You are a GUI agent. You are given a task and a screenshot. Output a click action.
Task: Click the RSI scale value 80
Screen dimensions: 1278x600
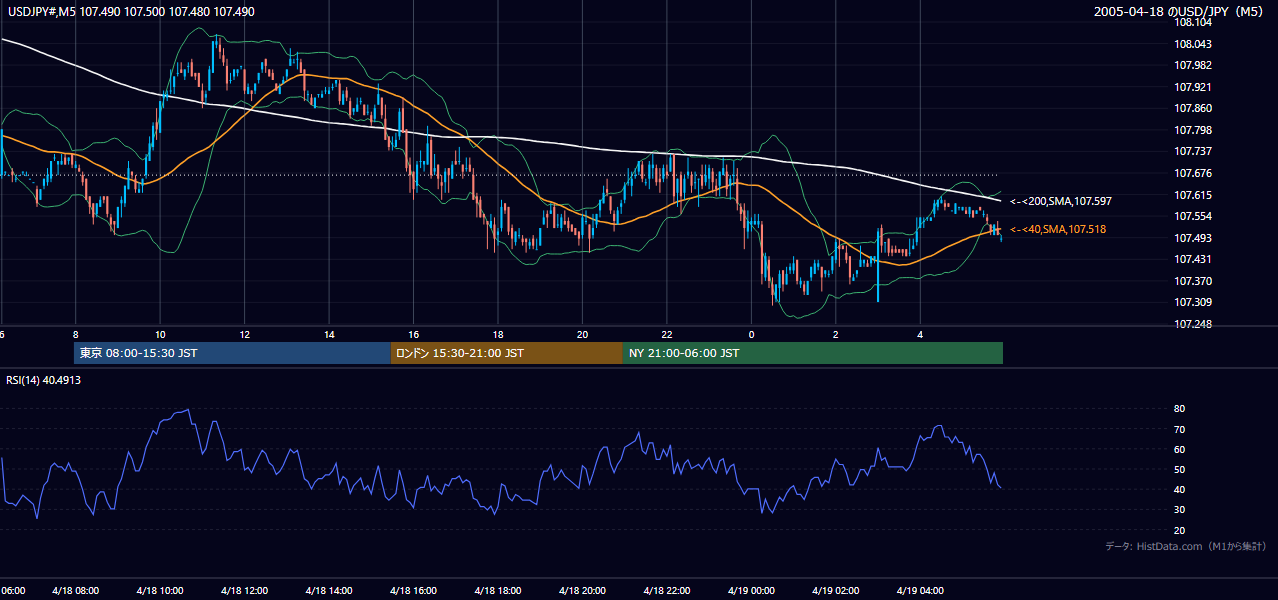pyautogui.click(x=1180, y=409)
